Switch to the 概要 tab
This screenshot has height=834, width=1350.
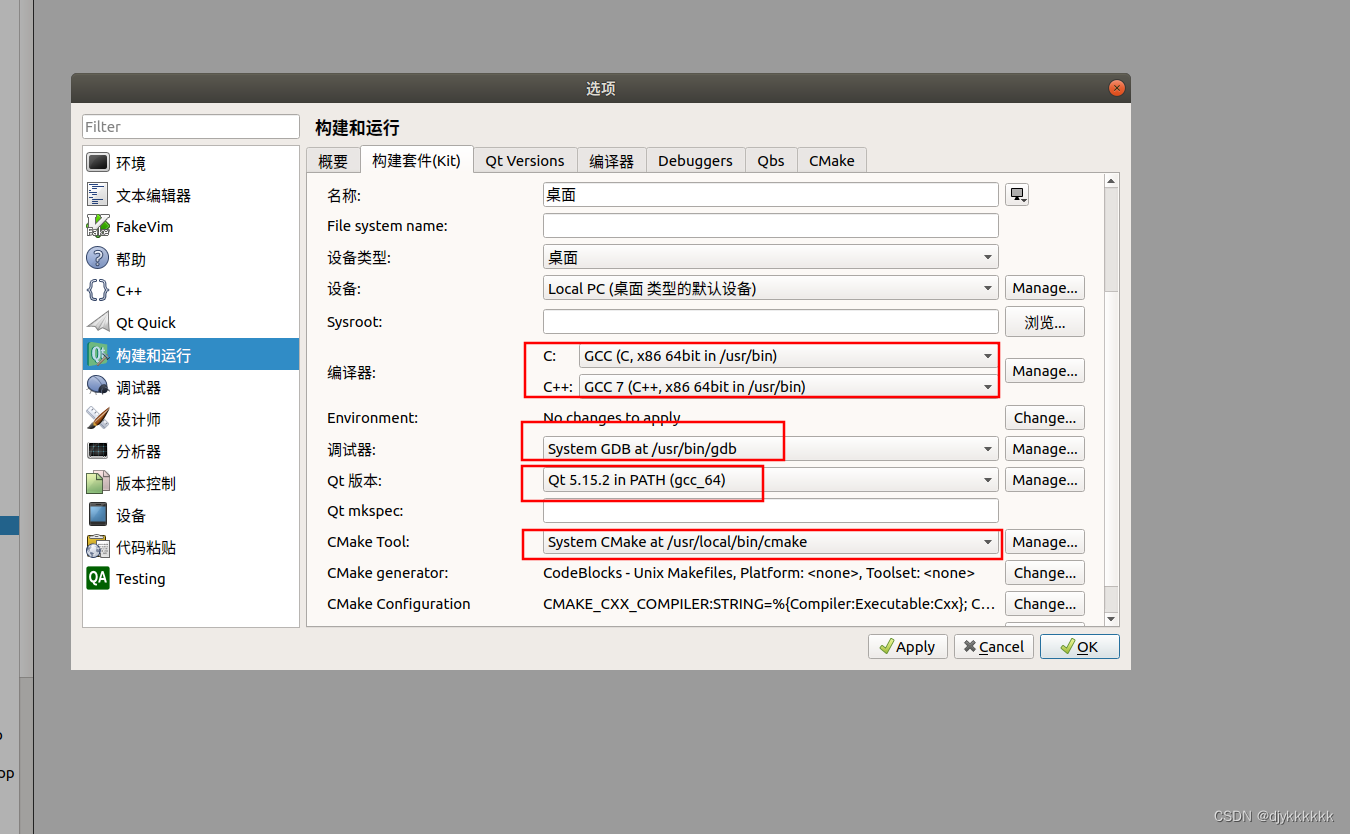click(x=333, y=161)
